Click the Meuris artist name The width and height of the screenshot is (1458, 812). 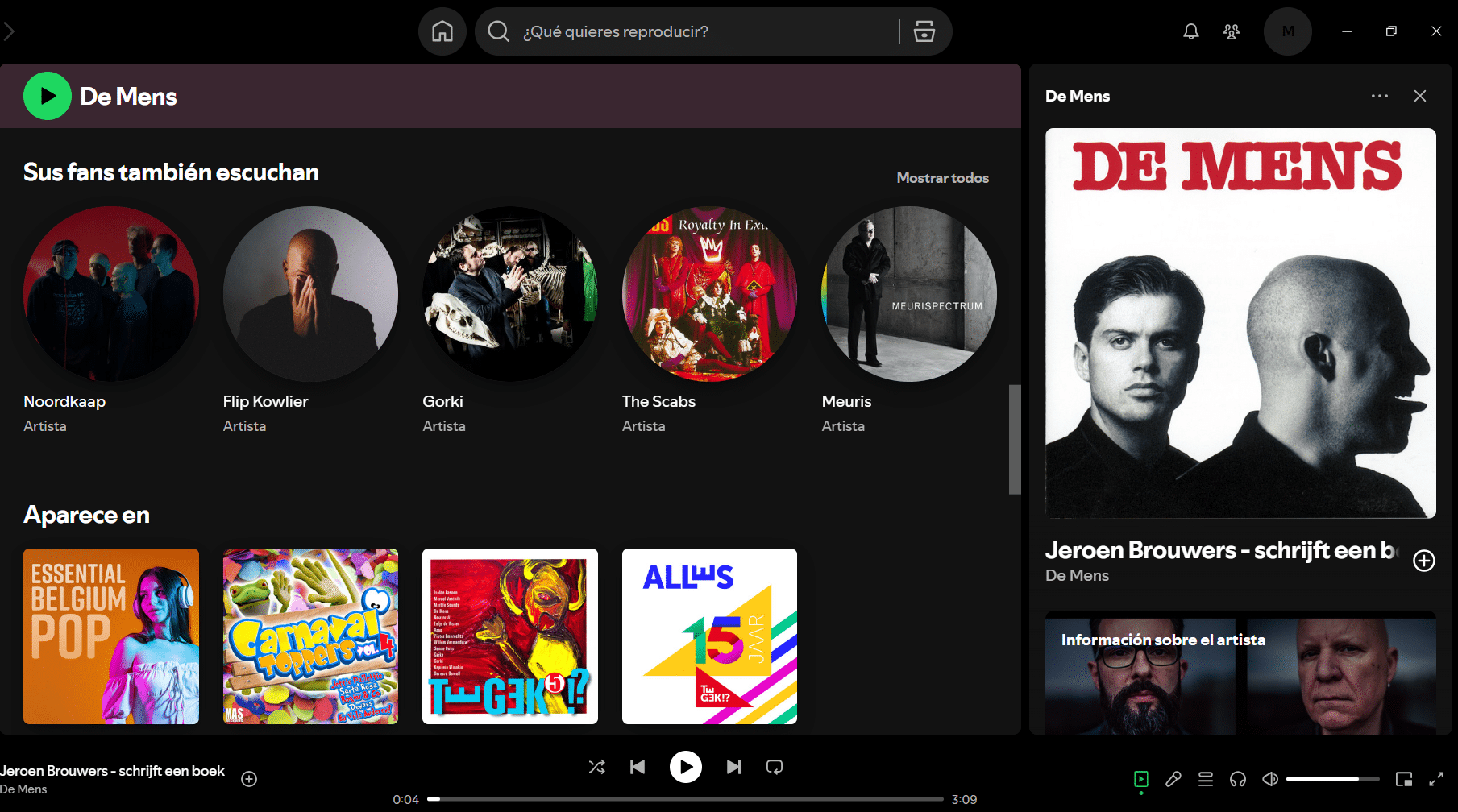(846, 401)
